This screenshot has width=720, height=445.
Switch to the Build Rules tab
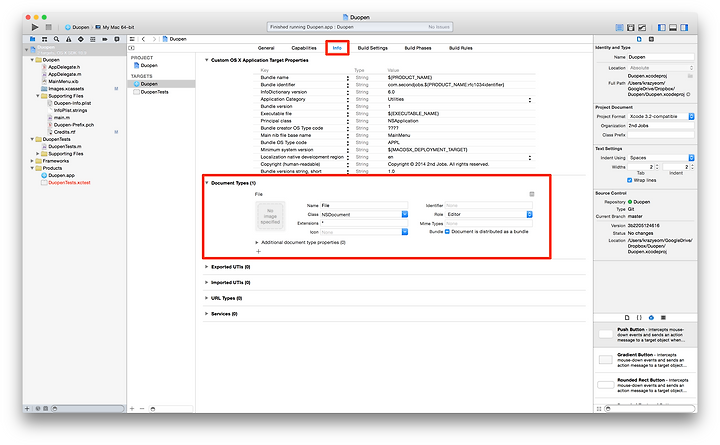461,48
